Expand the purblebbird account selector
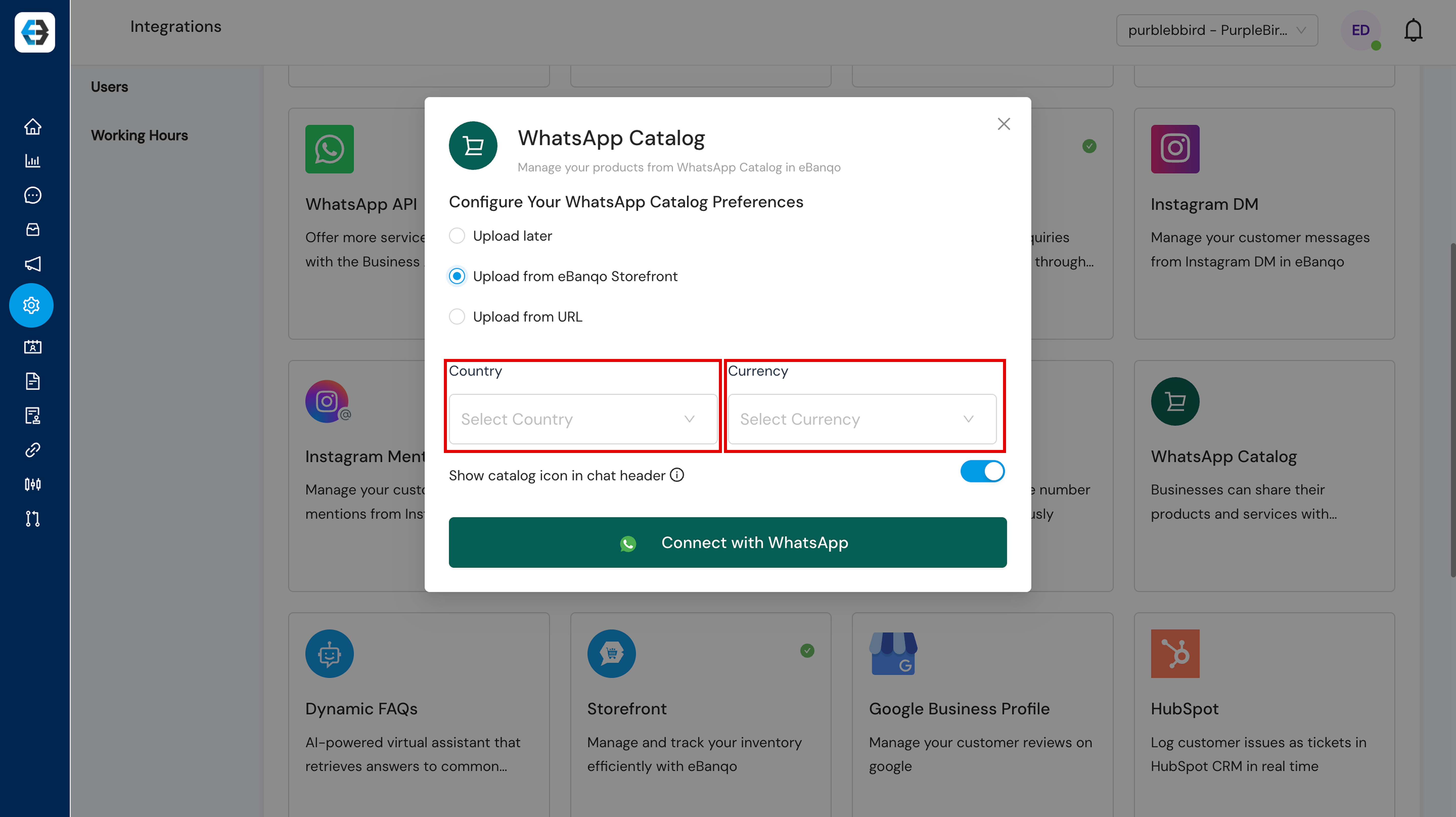 click(1216, 30)
